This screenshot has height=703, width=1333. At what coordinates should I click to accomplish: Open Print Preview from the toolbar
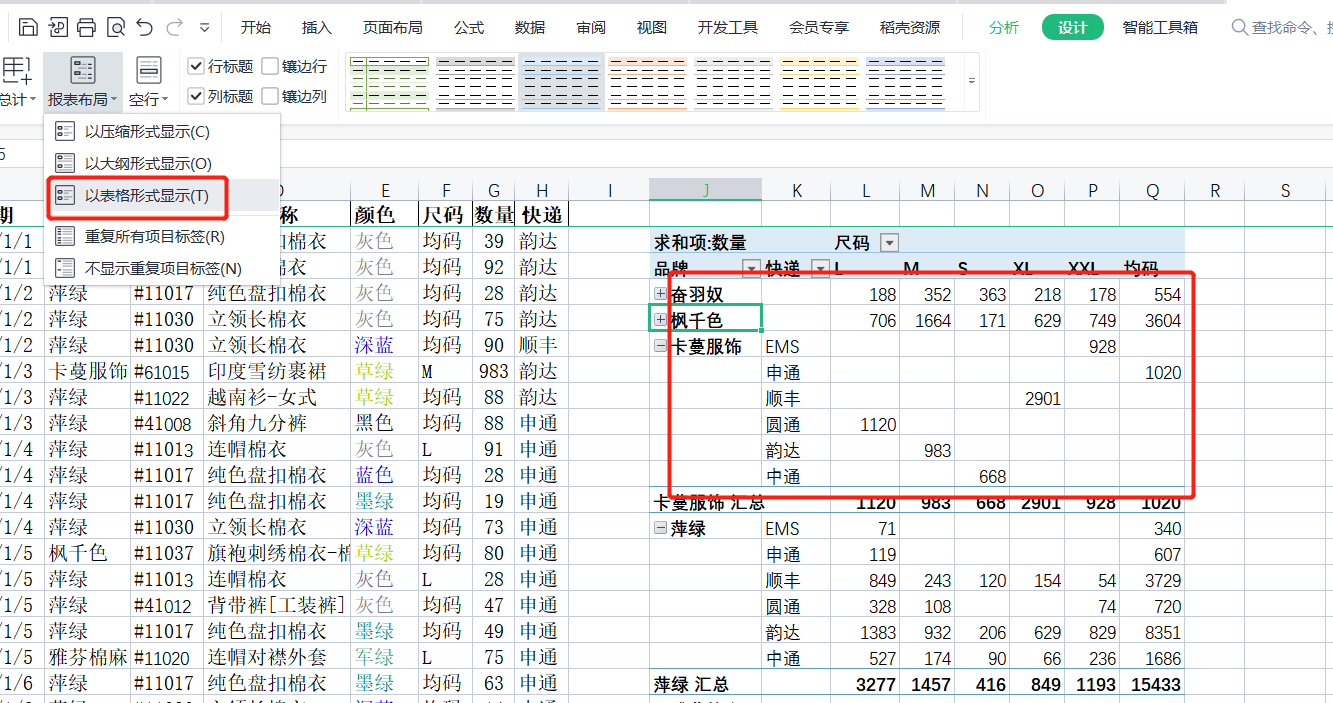pyautogui.click(x=116, y=27)
